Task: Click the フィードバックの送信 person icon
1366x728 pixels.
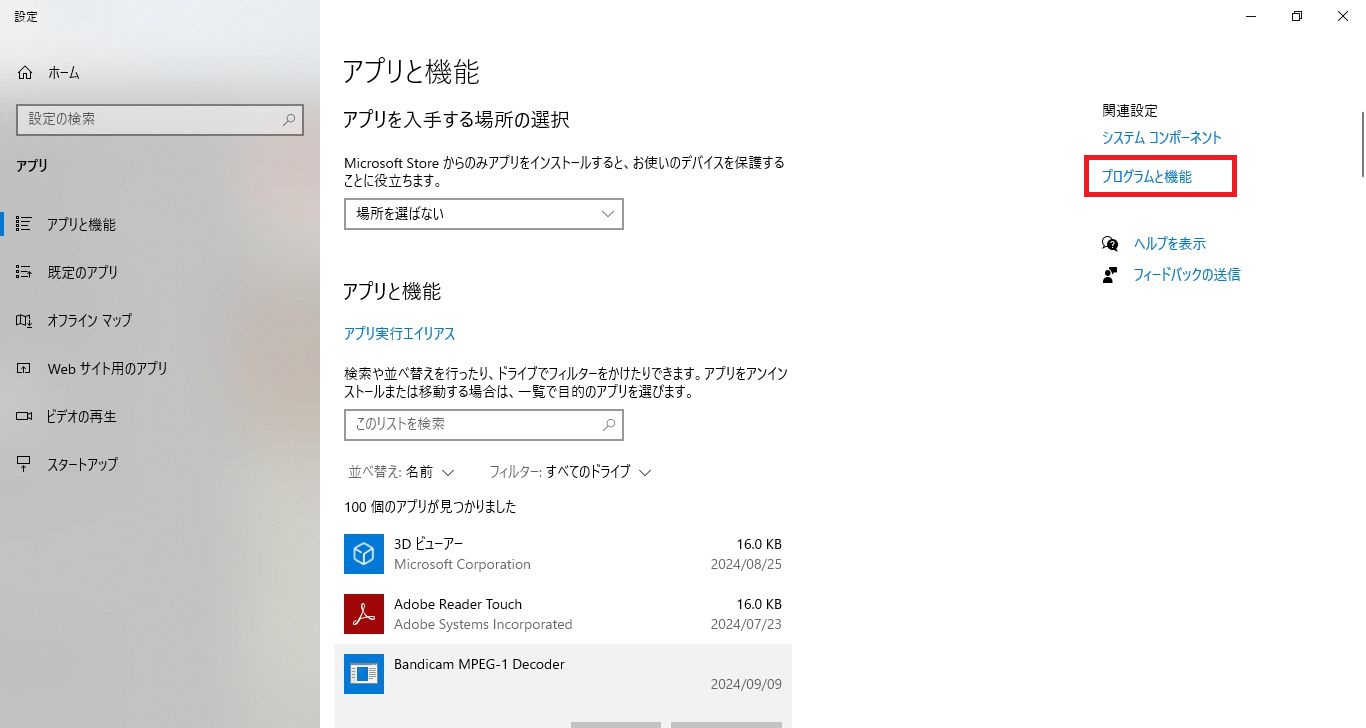Action: coord(1110,275)
